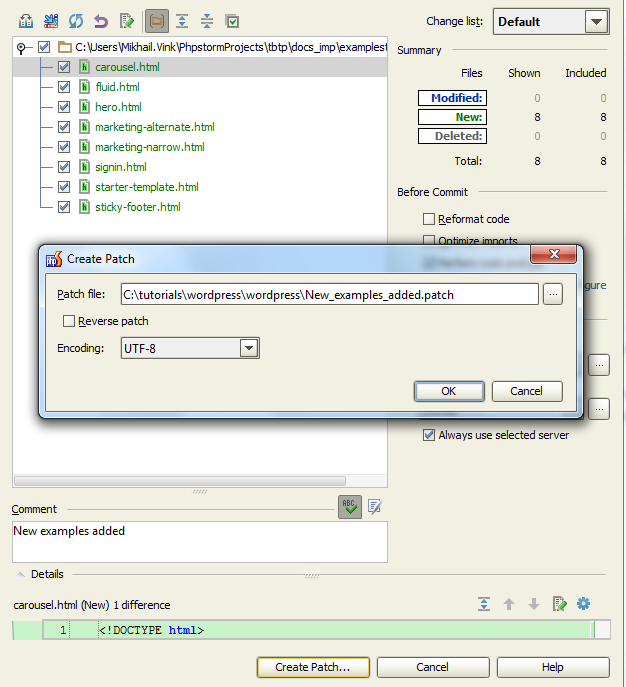Toggle the group by directory icon
Screen dimensions: 626x687
[x=156, y=21]
